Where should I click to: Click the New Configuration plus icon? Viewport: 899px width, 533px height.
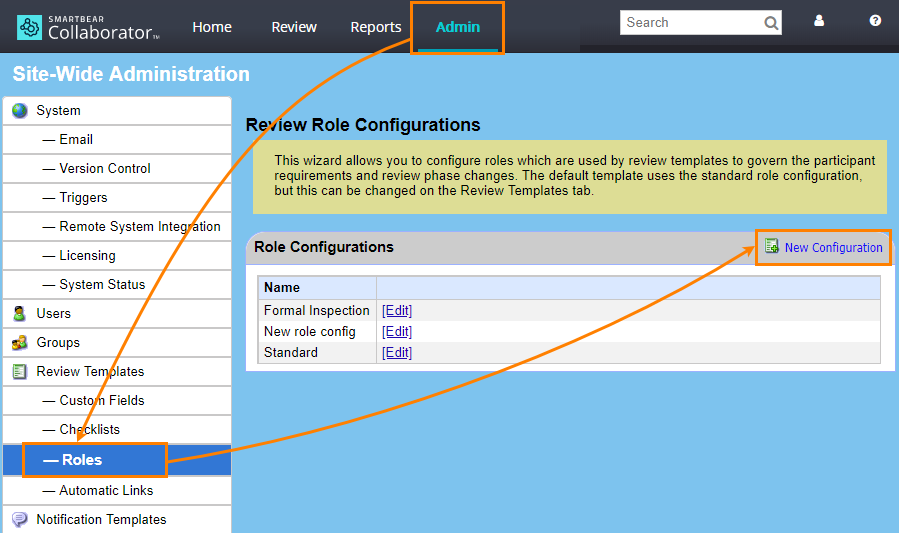coord(772,247)
